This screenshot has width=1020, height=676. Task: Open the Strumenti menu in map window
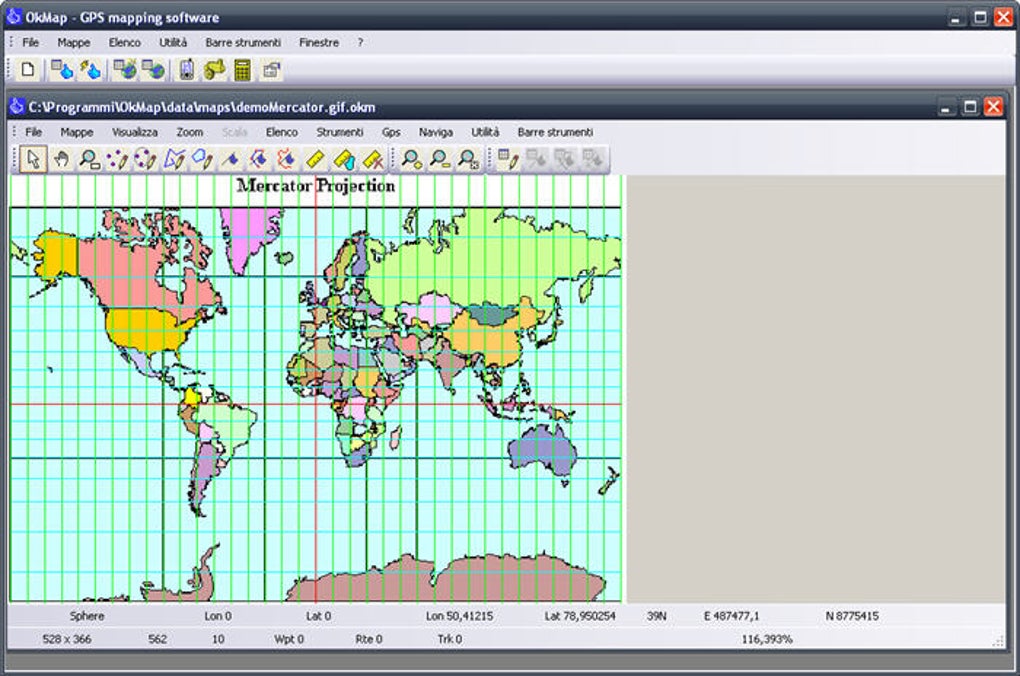(x=340, y=132)
